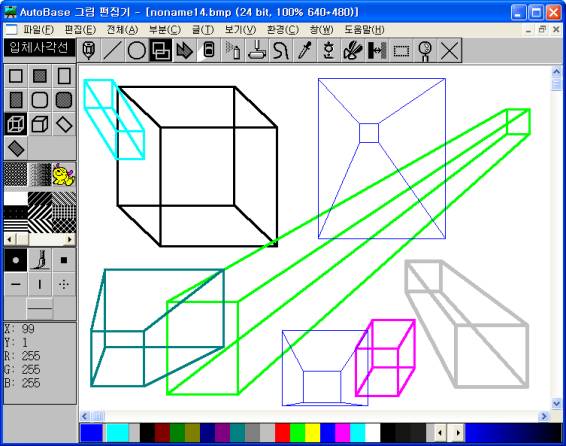Pick the spray can tool
The image size is (566, 446).
(x=233, y=51)
